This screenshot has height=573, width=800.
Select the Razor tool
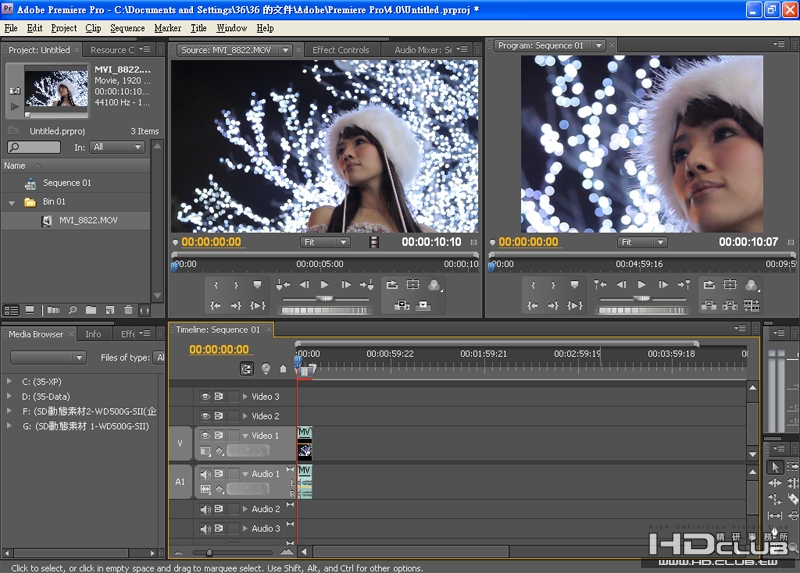tap(792, 499)
